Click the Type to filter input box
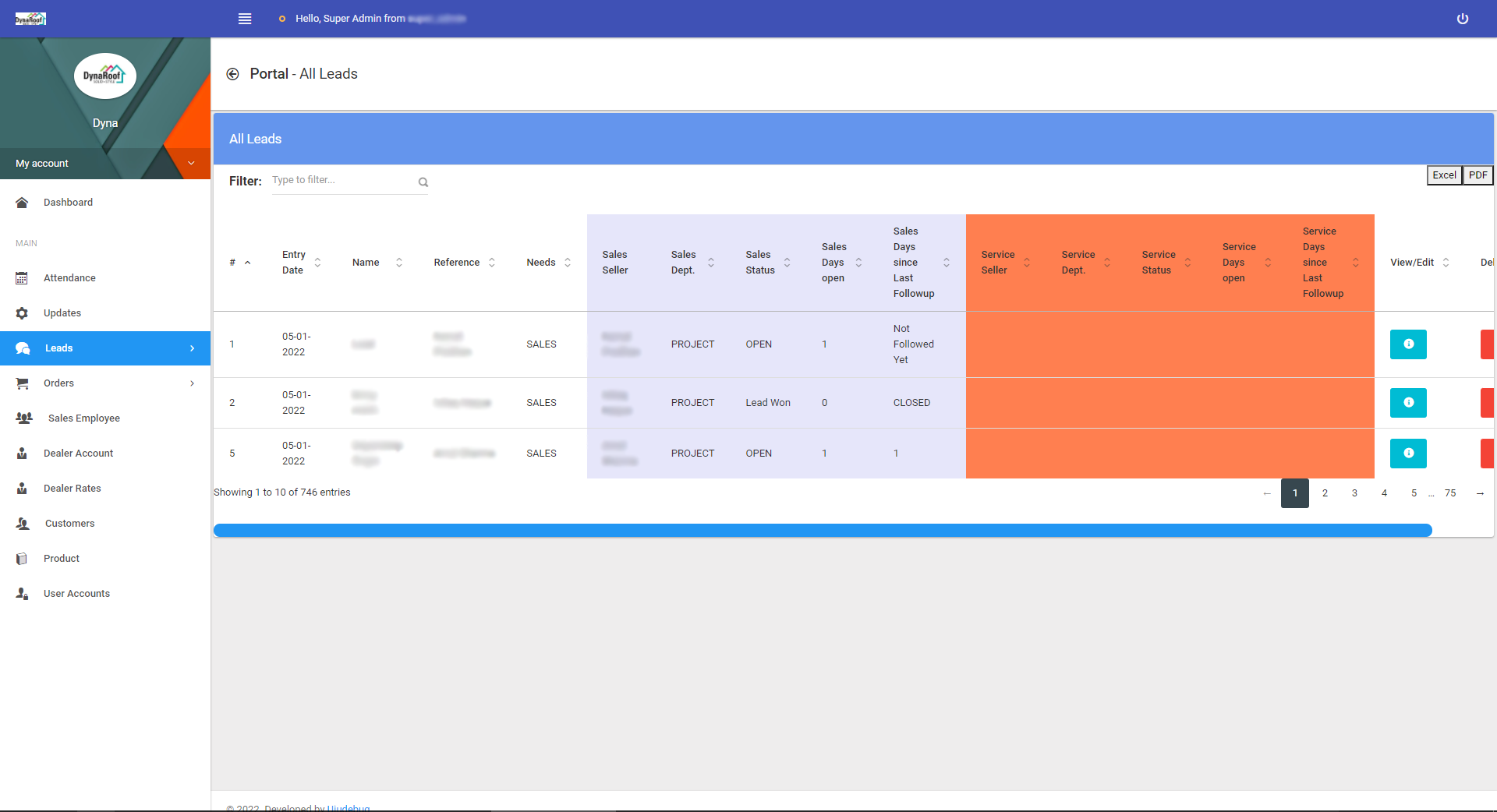1497x812 pixels. pos(343,180)
